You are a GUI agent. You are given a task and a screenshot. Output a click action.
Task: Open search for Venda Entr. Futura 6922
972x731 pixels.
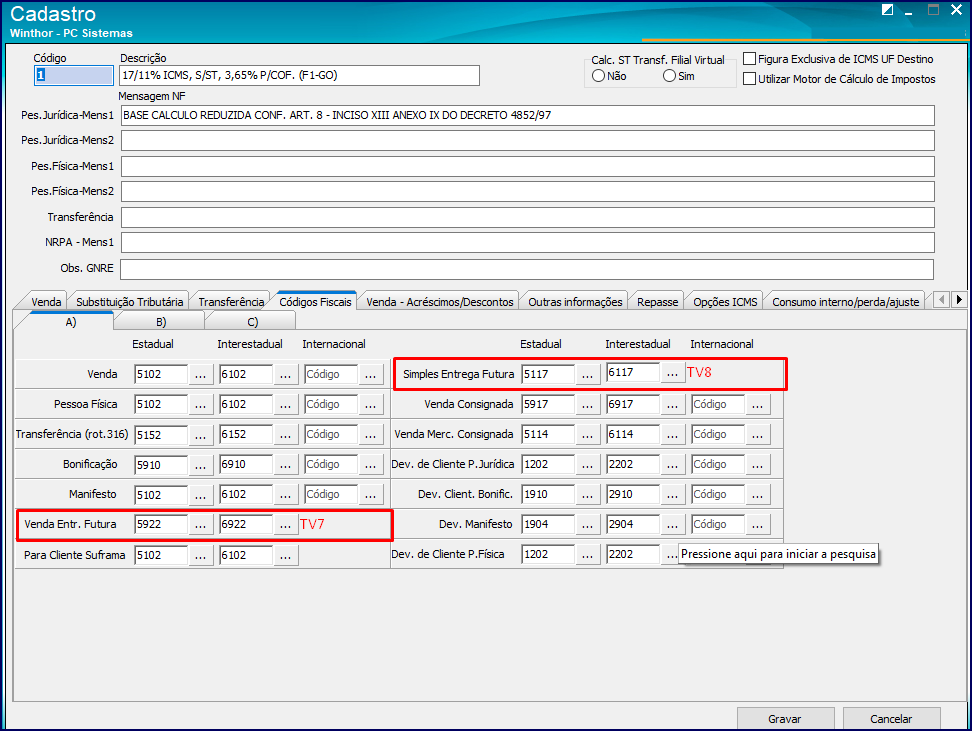click(285, 525)
